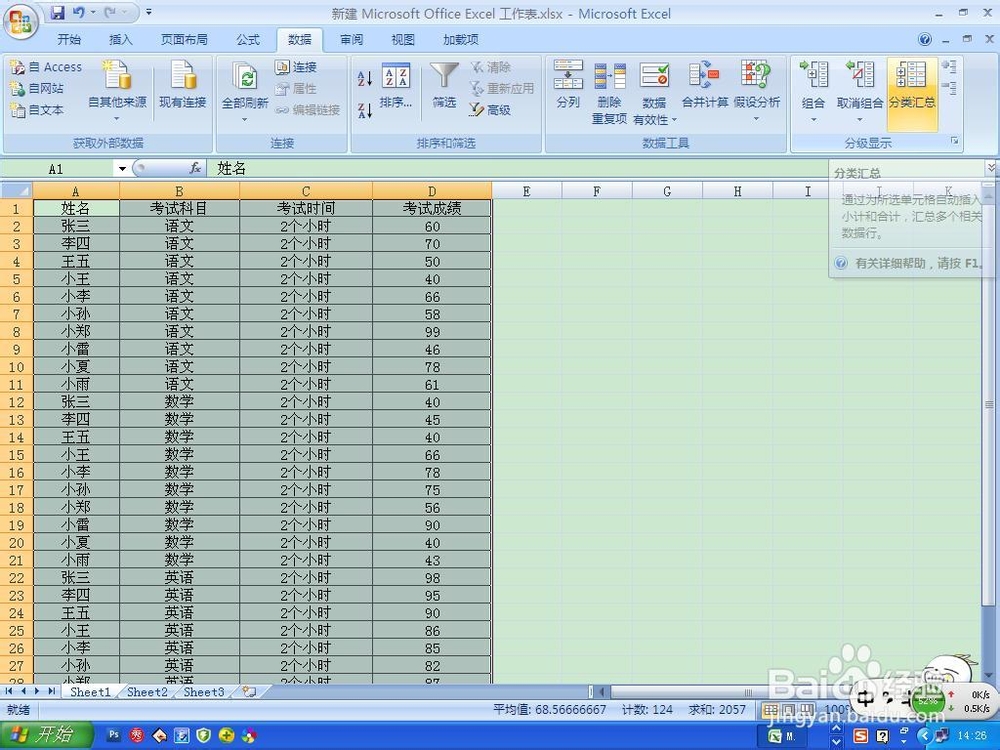Sort ascending A to Z
The image size is (1000, 750).
click(x=364, y=78)
